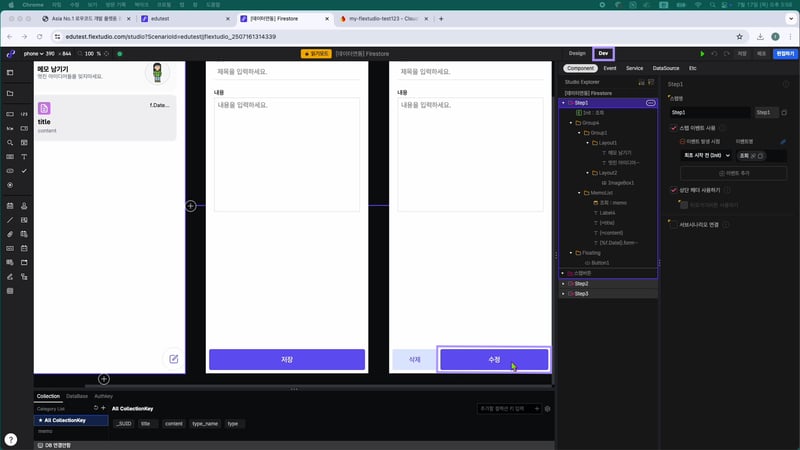Click the folder icon in left sidebar
This screenshot has height=450, width=800.
click(x=10, y=93)
